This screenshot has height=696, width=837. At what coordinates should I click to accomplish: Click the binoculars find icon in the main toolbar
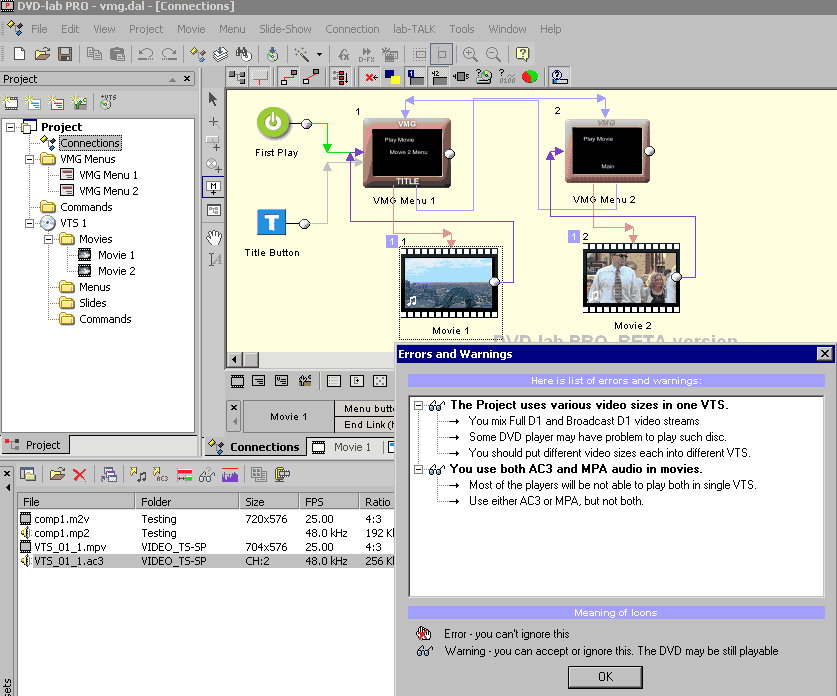coord(243,54)
